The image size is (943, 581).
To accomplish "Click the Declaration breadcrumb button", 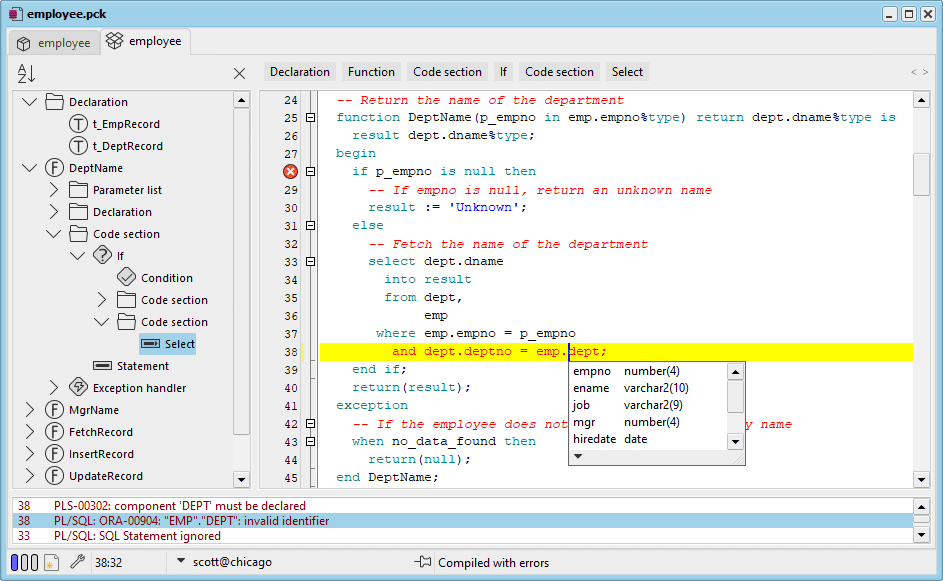I will [x=300, y=71].
